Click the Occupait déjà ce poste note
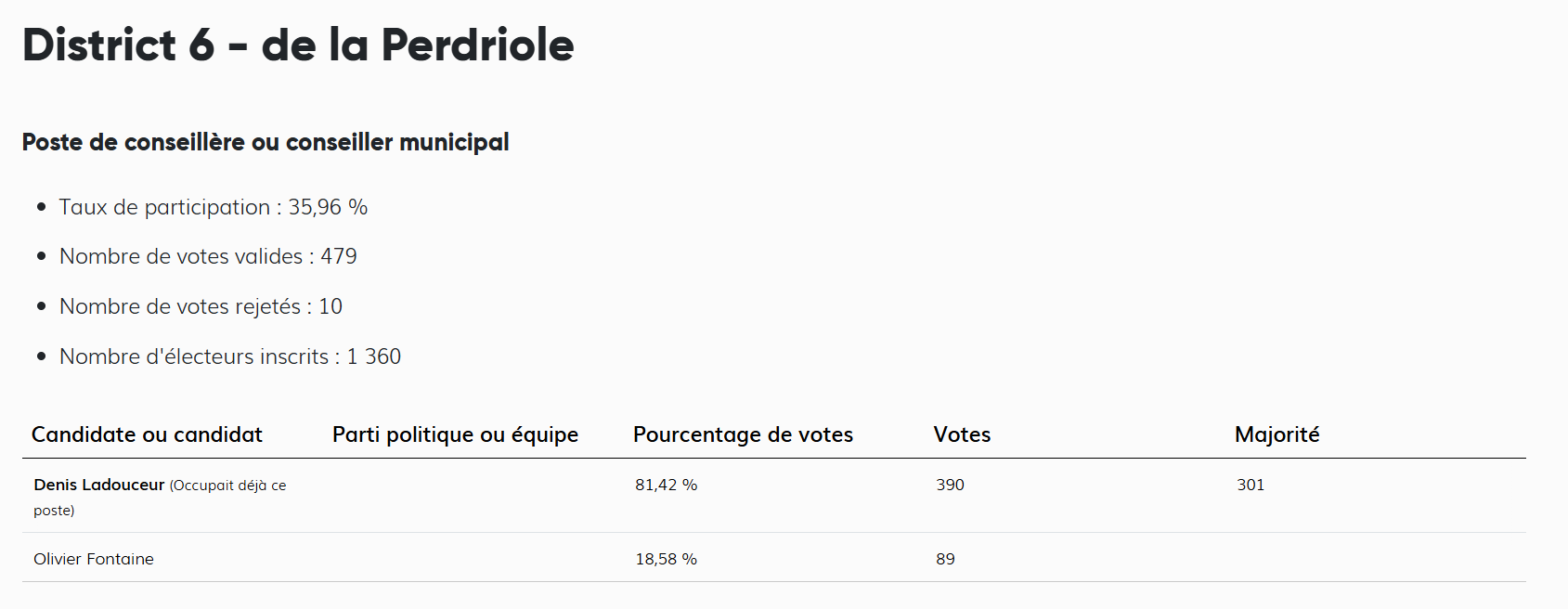 tap(227, 486)
